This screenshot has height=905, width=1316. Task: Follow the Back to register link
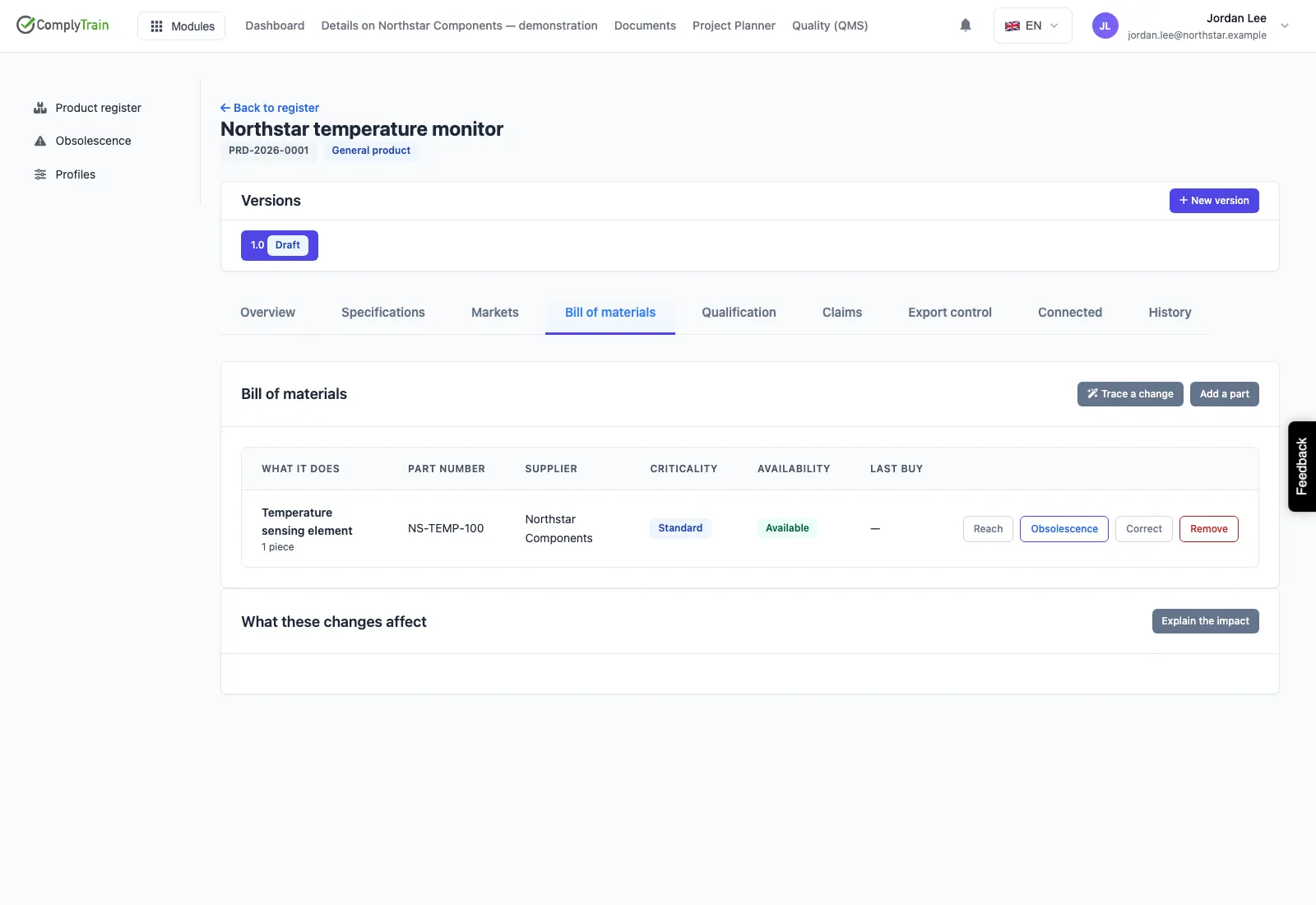270,108
